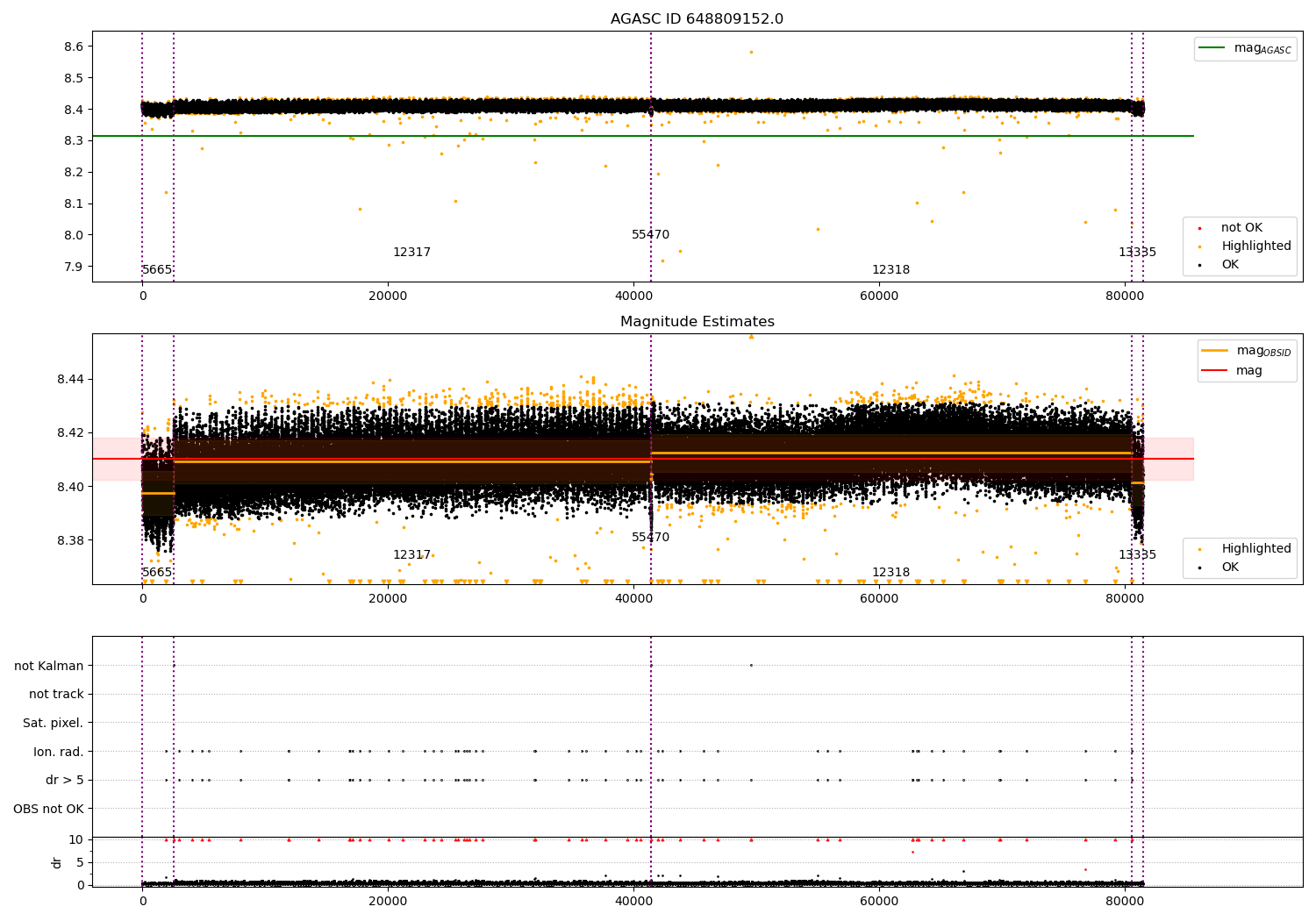Click x-axis tick 60000 under Magnitude Estimates plot
The image size is (1316, 921).
tap(879, 599)
